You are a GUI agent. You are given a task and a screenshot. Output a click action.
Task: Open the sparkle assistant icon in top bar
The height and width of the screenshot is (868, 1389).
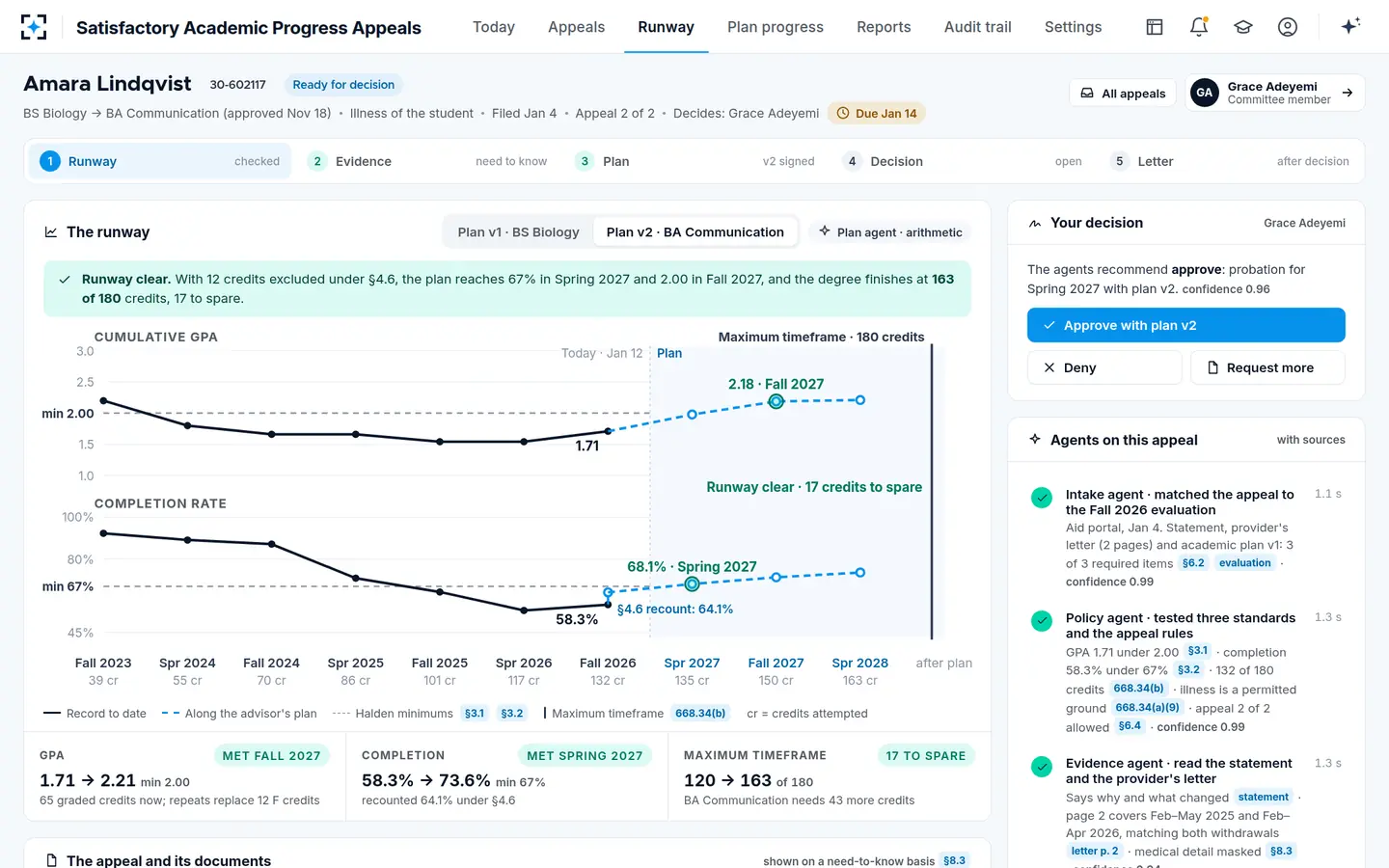click(1350, 26)
